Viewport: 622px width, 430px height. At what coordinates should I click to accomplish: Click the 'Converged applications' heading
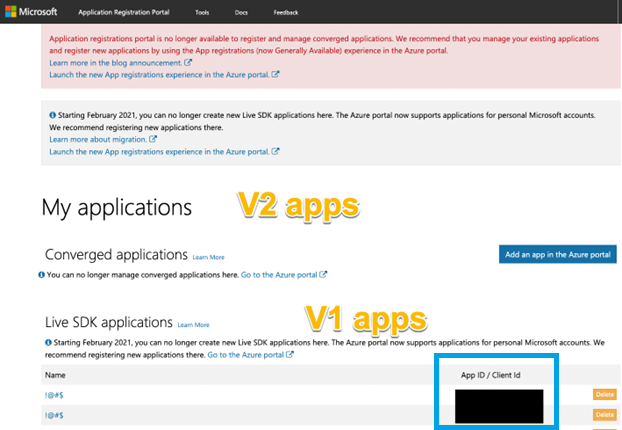click(116, 255)
